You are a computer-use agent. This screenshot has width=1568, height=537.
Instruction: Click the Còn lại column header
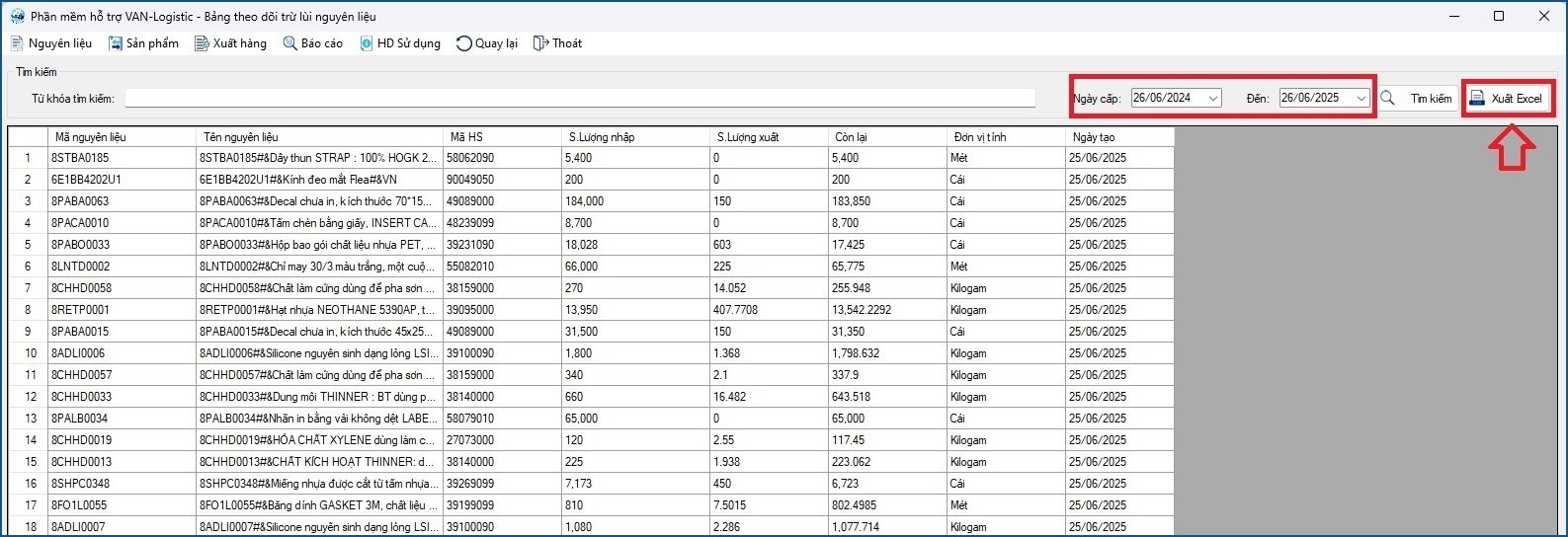pos(888,137)
